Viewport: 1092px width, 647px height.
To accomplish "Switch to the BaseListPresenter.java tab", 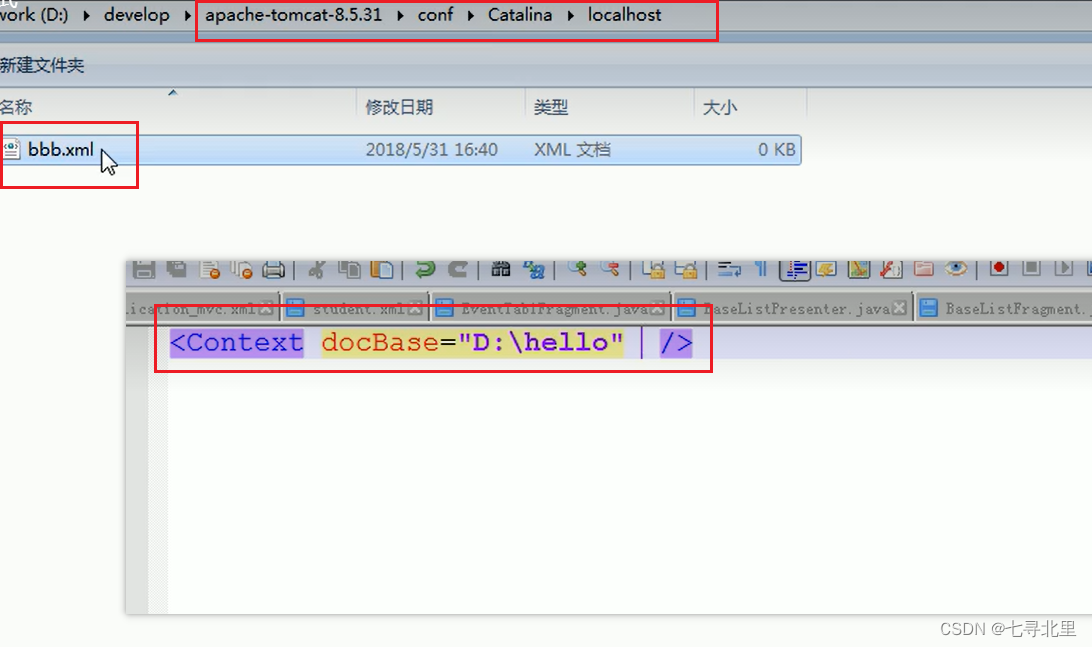I will tap(792, 309).
